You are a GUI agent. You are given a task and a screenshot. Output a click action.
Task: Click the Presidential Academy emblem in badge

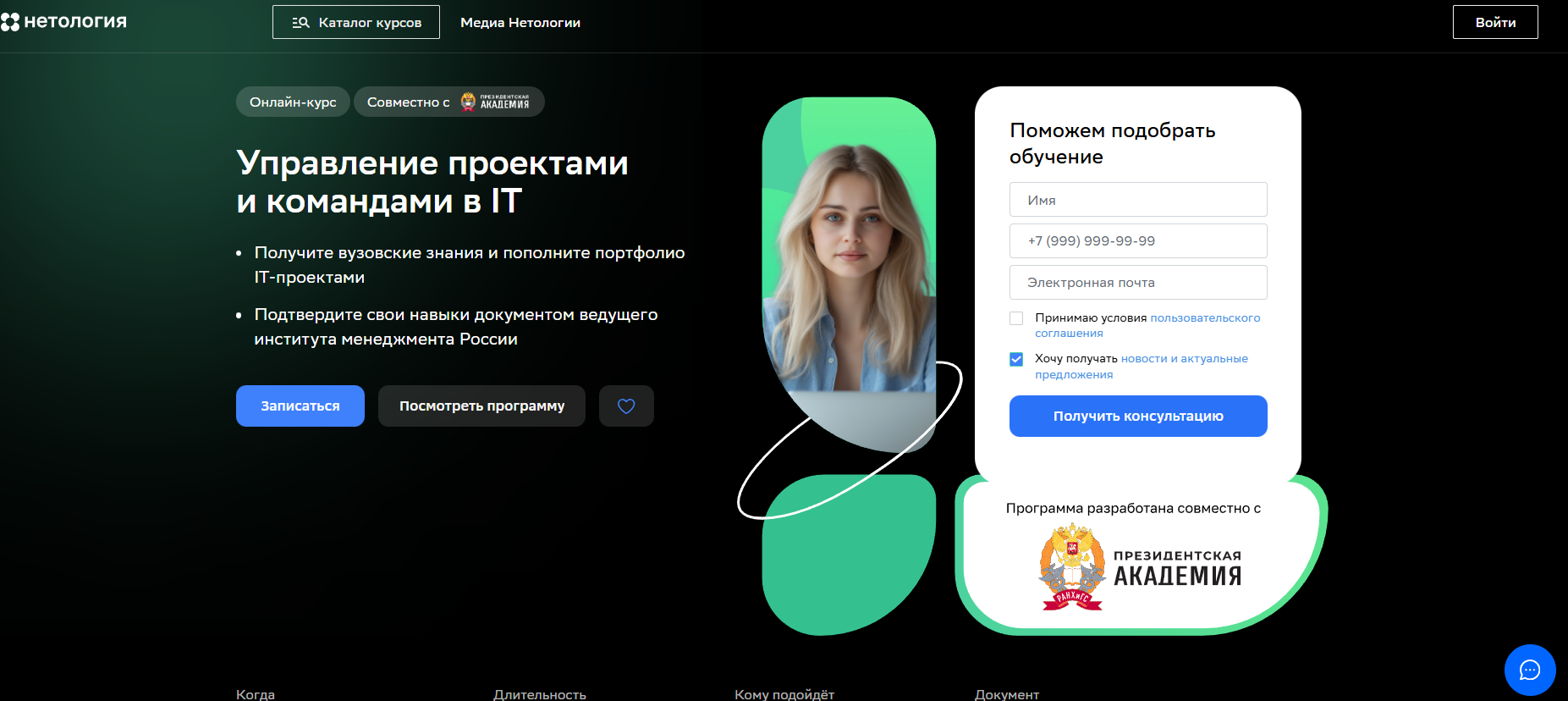click(x=468, y=102)
